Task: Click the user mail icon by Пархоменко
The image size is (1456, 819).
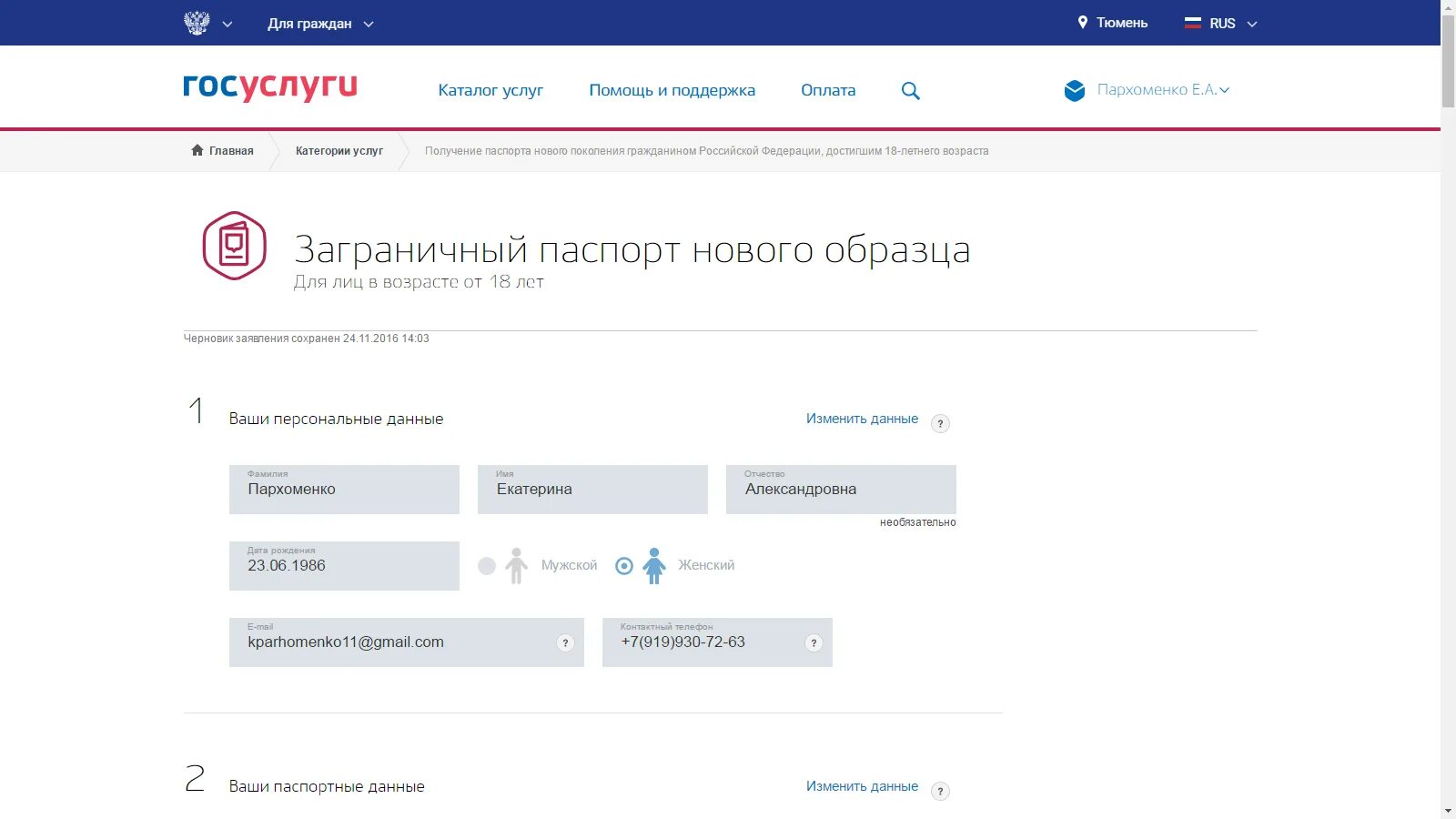Action: (1075, 90)
